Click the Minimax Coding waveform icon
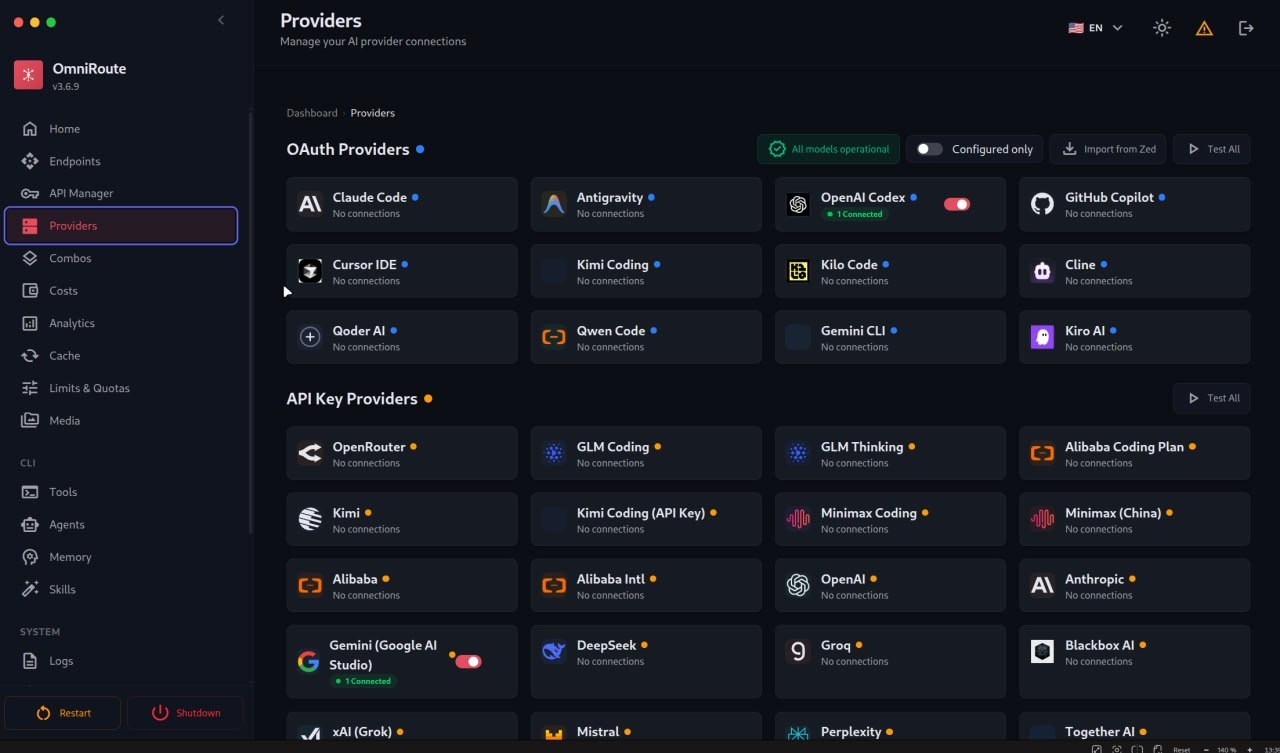 [x=798, y=519]
